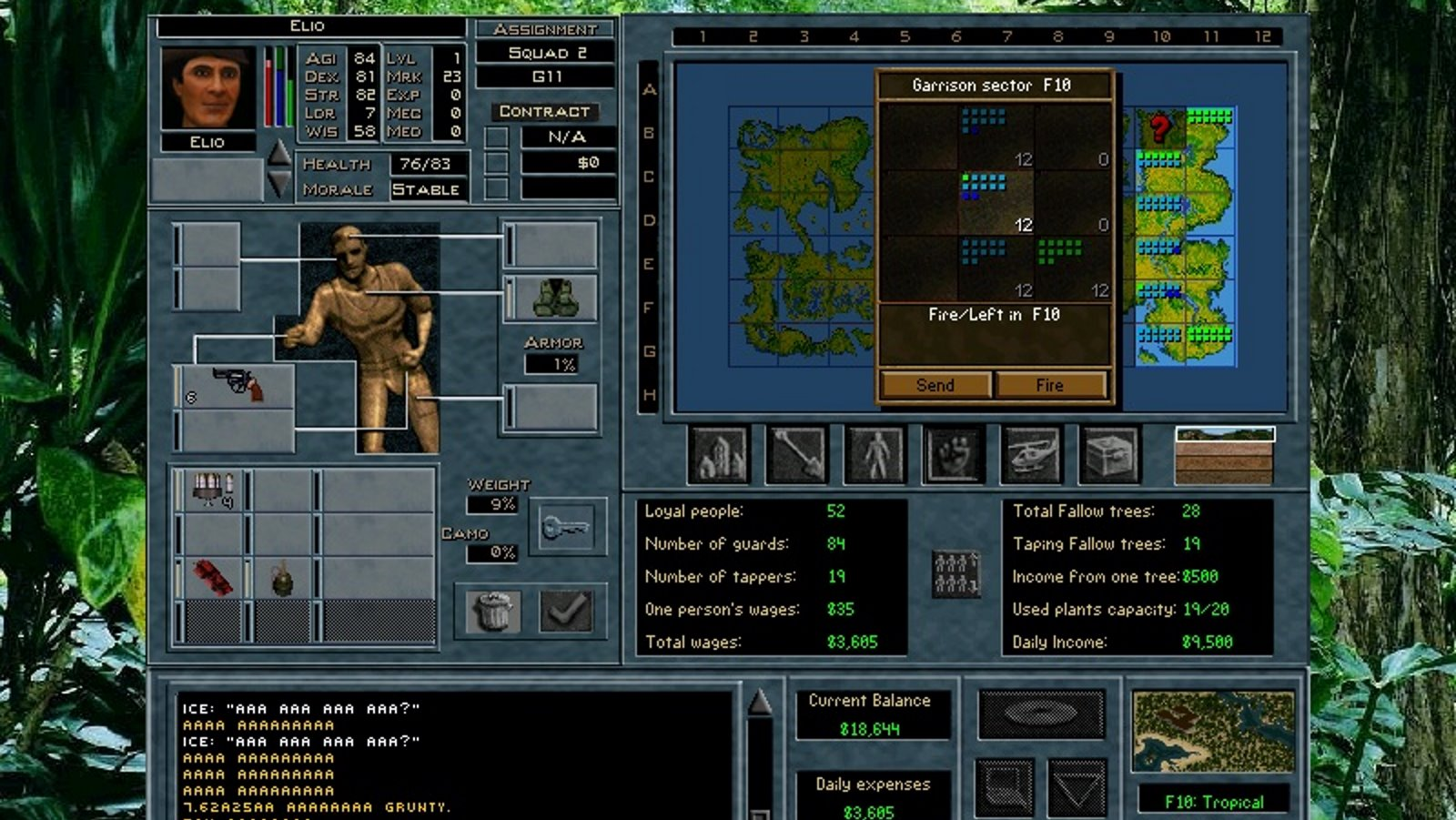Select map row H label
Screen dimensions: 1456x820
[649, 395]
